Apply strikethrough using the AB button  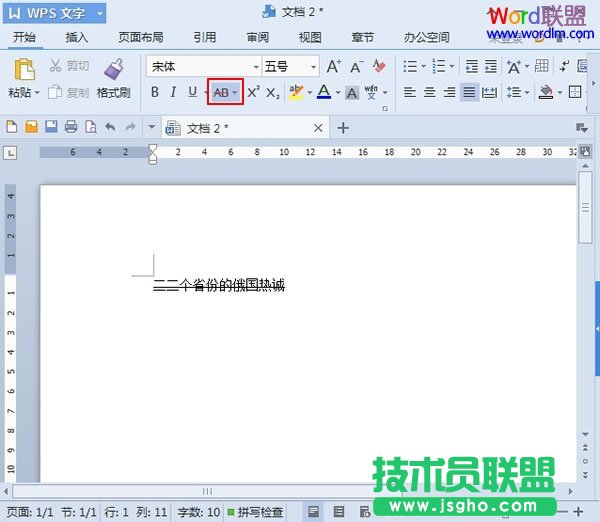point(220,93)
